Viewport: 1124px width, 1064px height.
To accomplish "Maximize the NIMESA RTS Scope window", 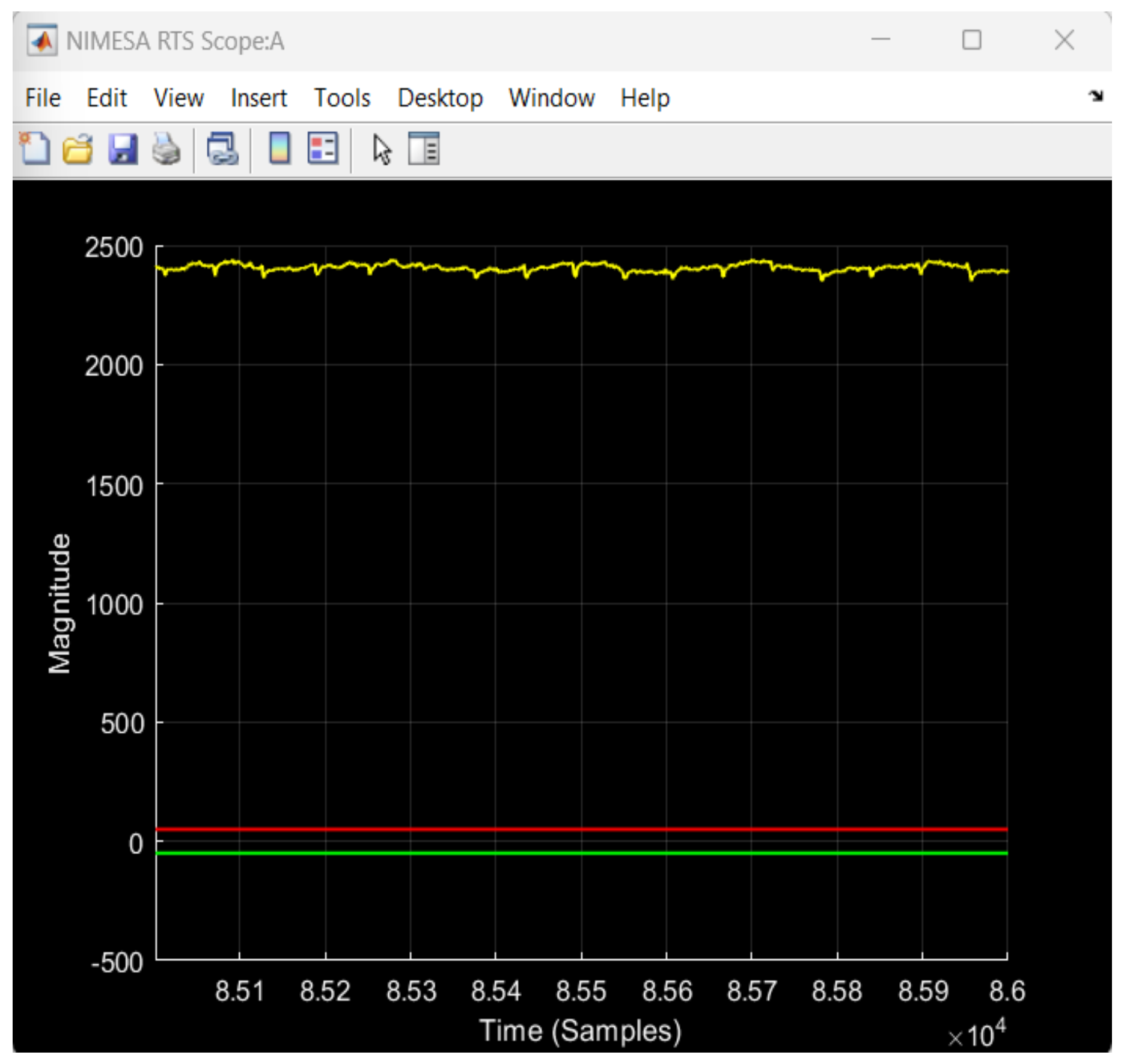I will pos(971,40).
